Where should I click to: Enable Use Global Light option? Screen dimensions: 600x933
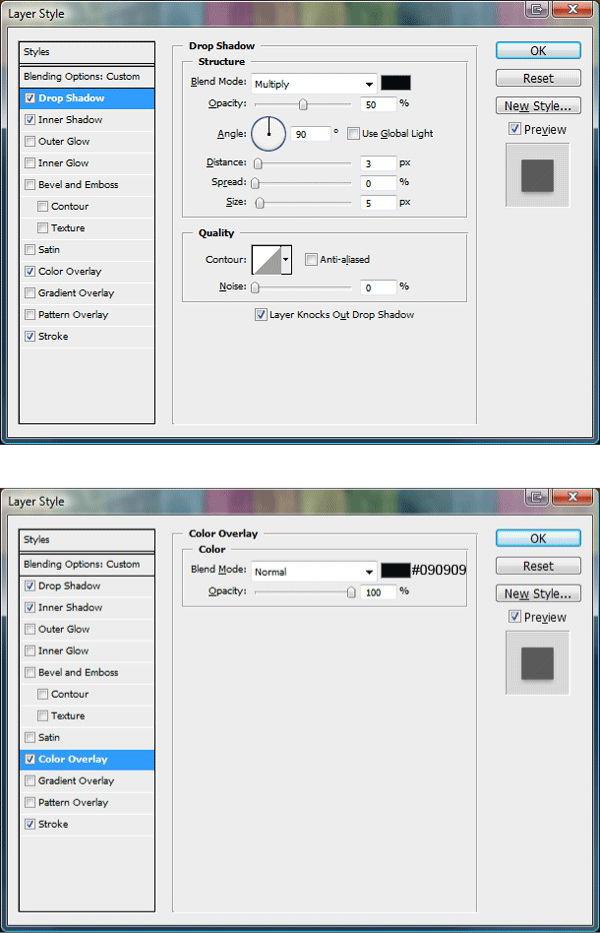[354, 134]
